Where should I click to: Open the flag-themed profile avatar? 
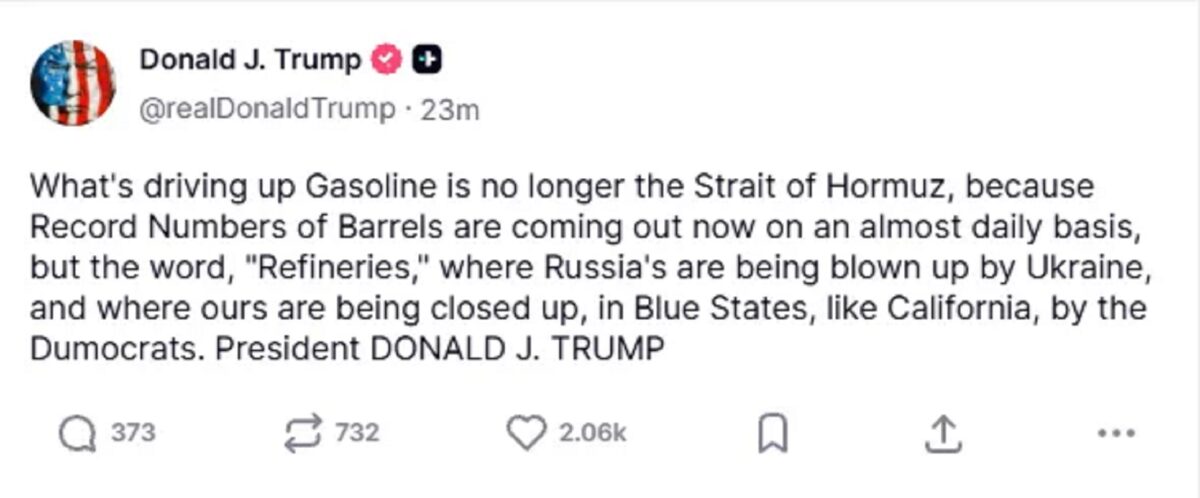(x=73, y=83)
